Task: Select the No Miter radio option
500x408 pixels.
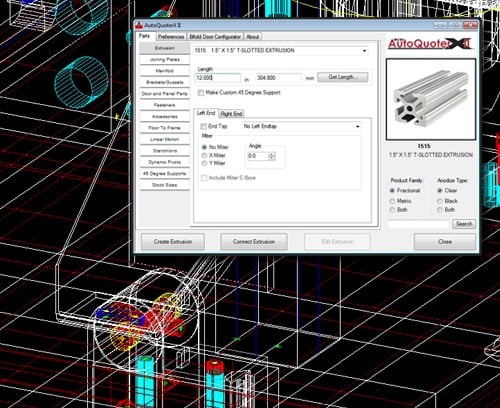Action: click(x=204, y=147)
